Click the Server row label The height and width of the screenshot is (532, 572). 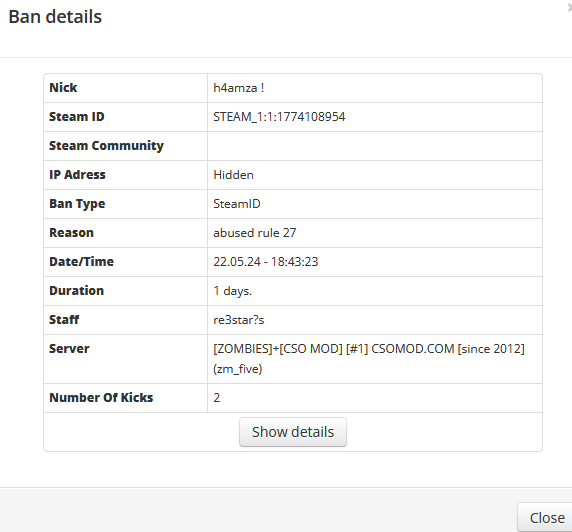pos(69,348)
